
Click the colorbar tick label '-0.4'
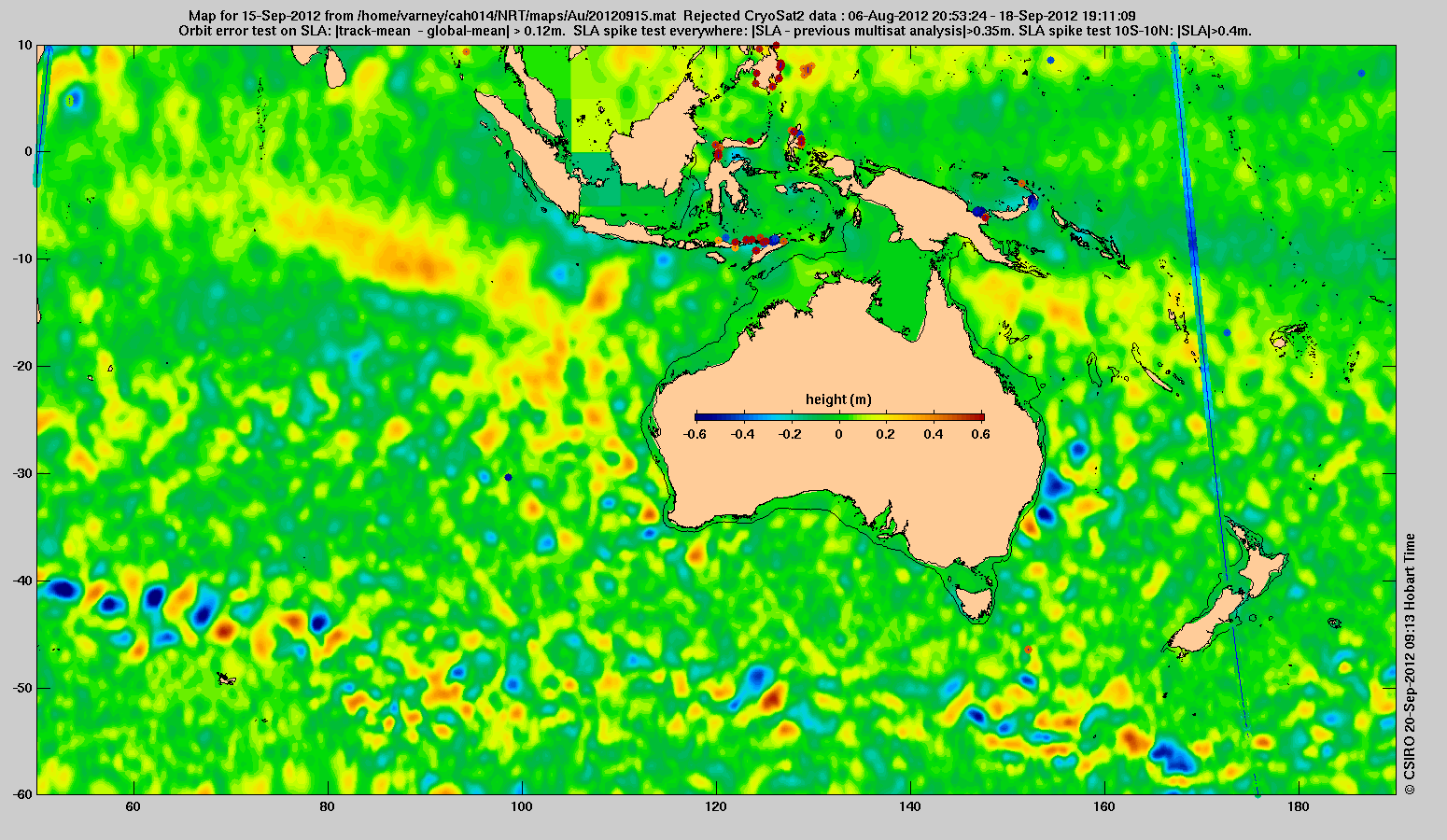[x=742, y=434]
